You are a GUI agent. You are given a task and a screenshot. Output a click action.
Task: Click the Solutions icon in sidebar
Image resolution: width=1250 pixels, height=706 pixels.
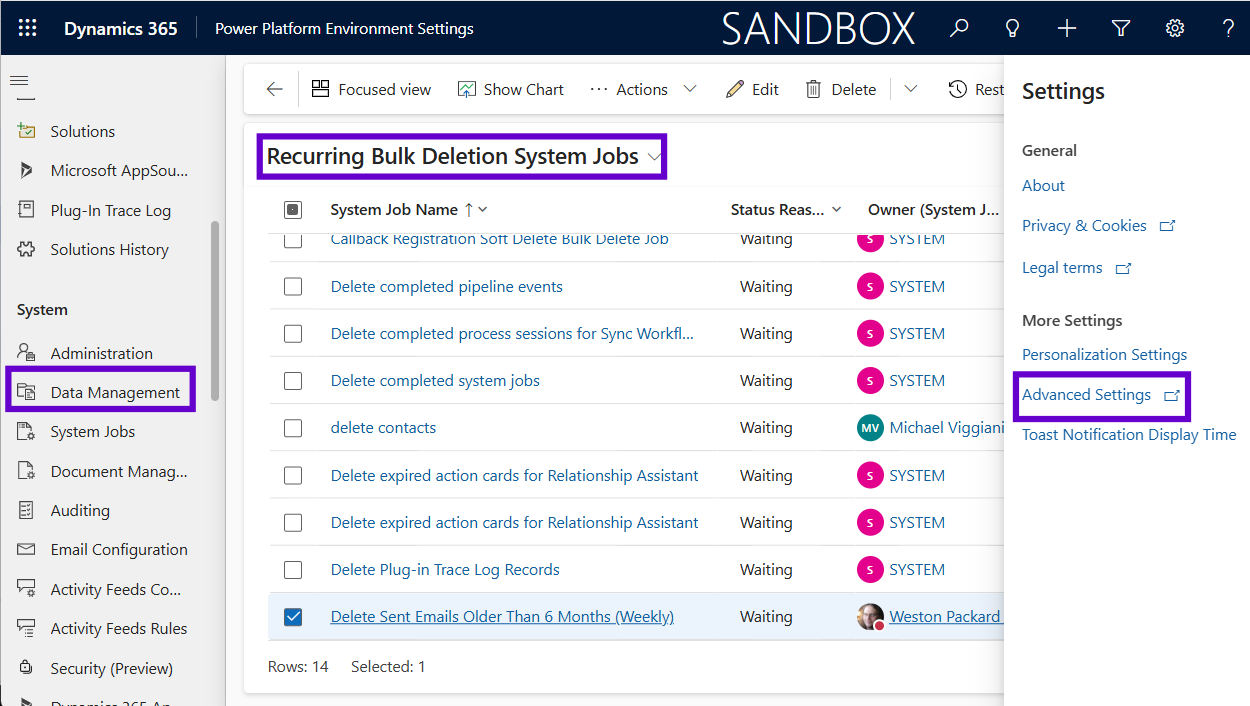pyautogui.click(x=28, y=131)
